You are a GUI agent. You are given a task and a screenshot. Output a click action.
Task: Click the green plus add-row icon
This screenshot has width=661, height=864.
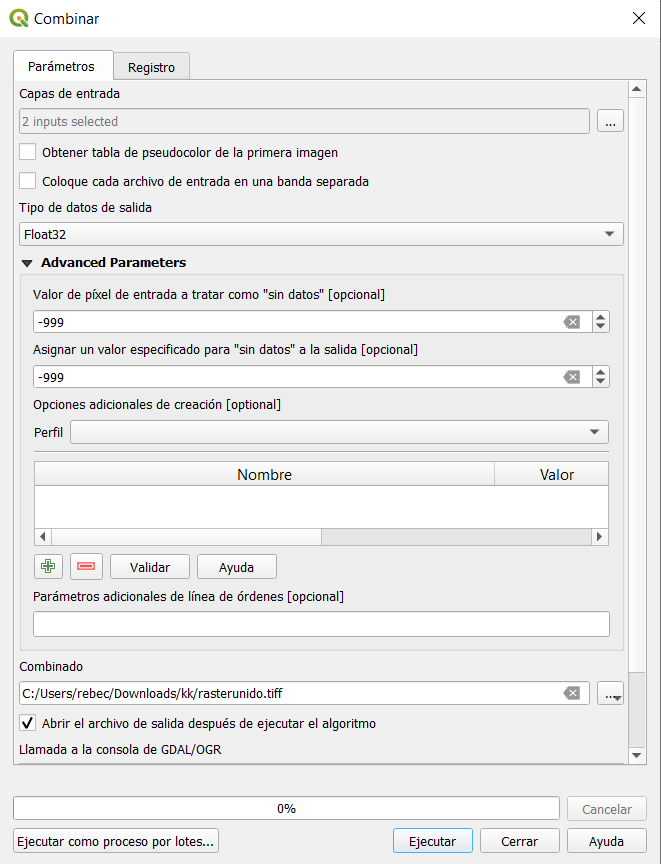coord(48,566)
